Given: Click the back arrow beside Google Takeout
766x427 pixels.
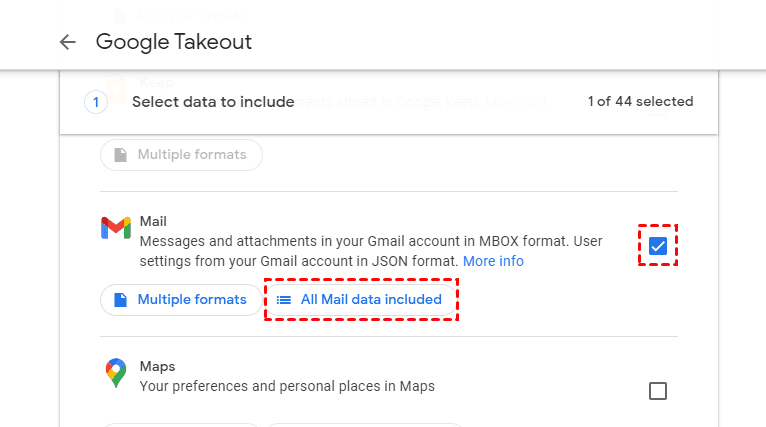Looking at the screenshot, I should click(x=68, y=42).
